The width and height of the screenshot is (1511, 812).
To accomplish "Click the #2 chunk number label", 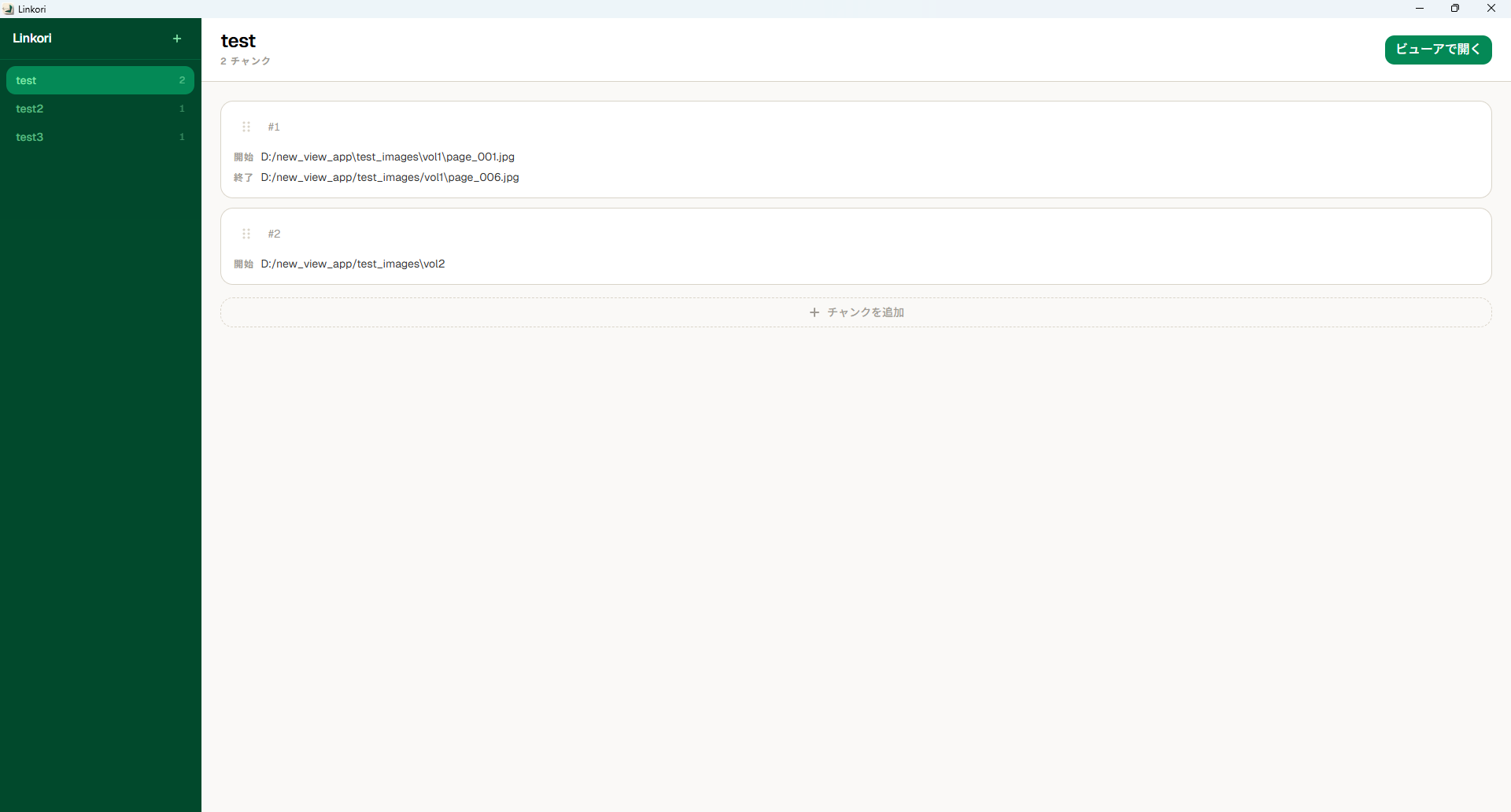I will point(274,234).
